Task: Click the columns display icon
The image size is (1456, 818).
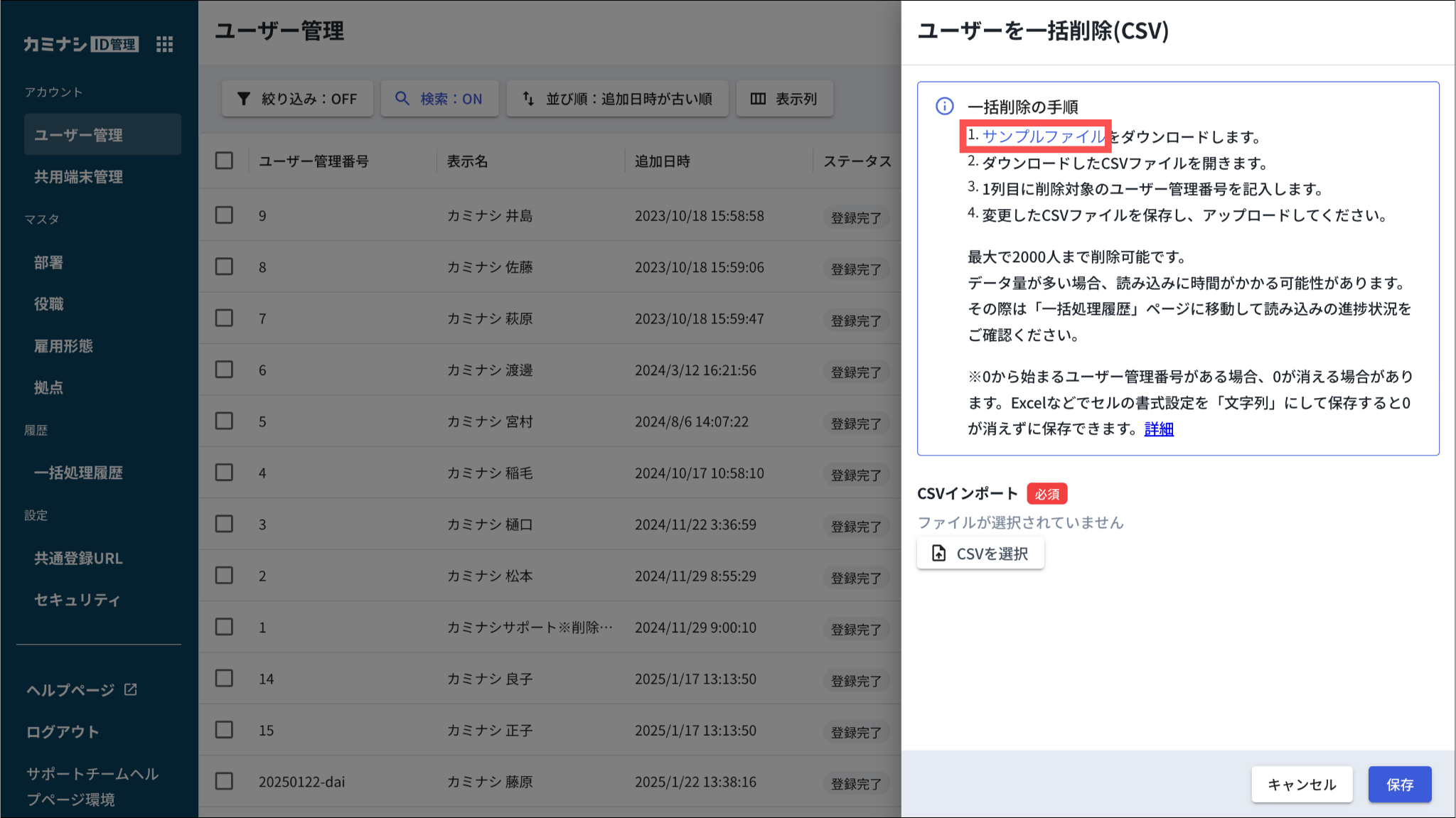Action: [758, 99]
